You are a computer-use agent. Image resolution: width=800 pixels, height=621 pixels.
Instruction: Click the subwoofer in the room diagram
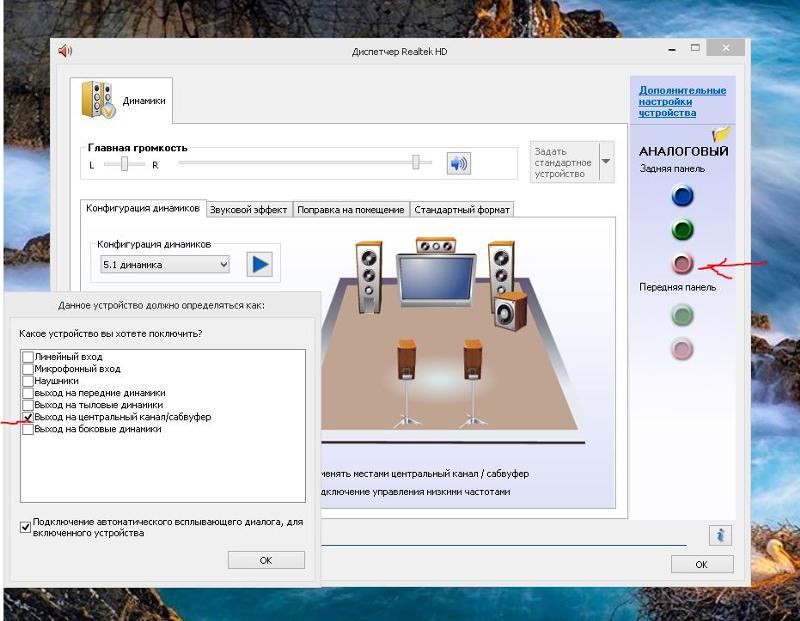[510, 310]
